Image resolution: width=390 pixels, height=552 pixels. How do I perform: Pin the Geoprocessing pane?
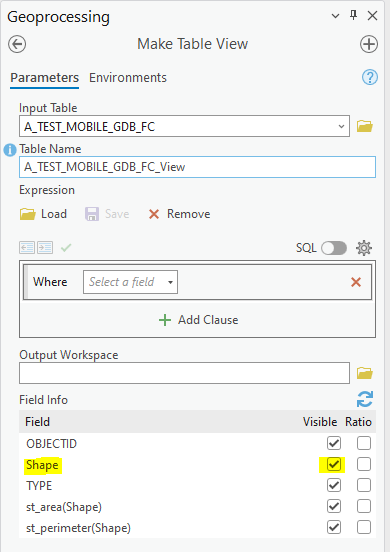pos(354,15)
